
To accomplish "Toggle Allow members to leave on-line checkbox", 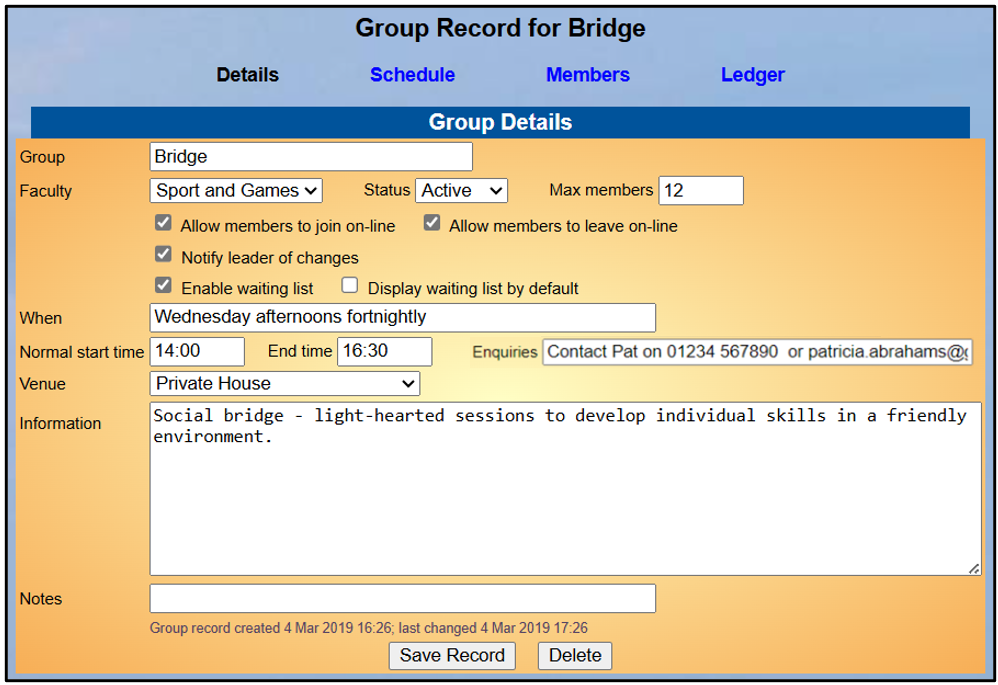I will point(432,223).
